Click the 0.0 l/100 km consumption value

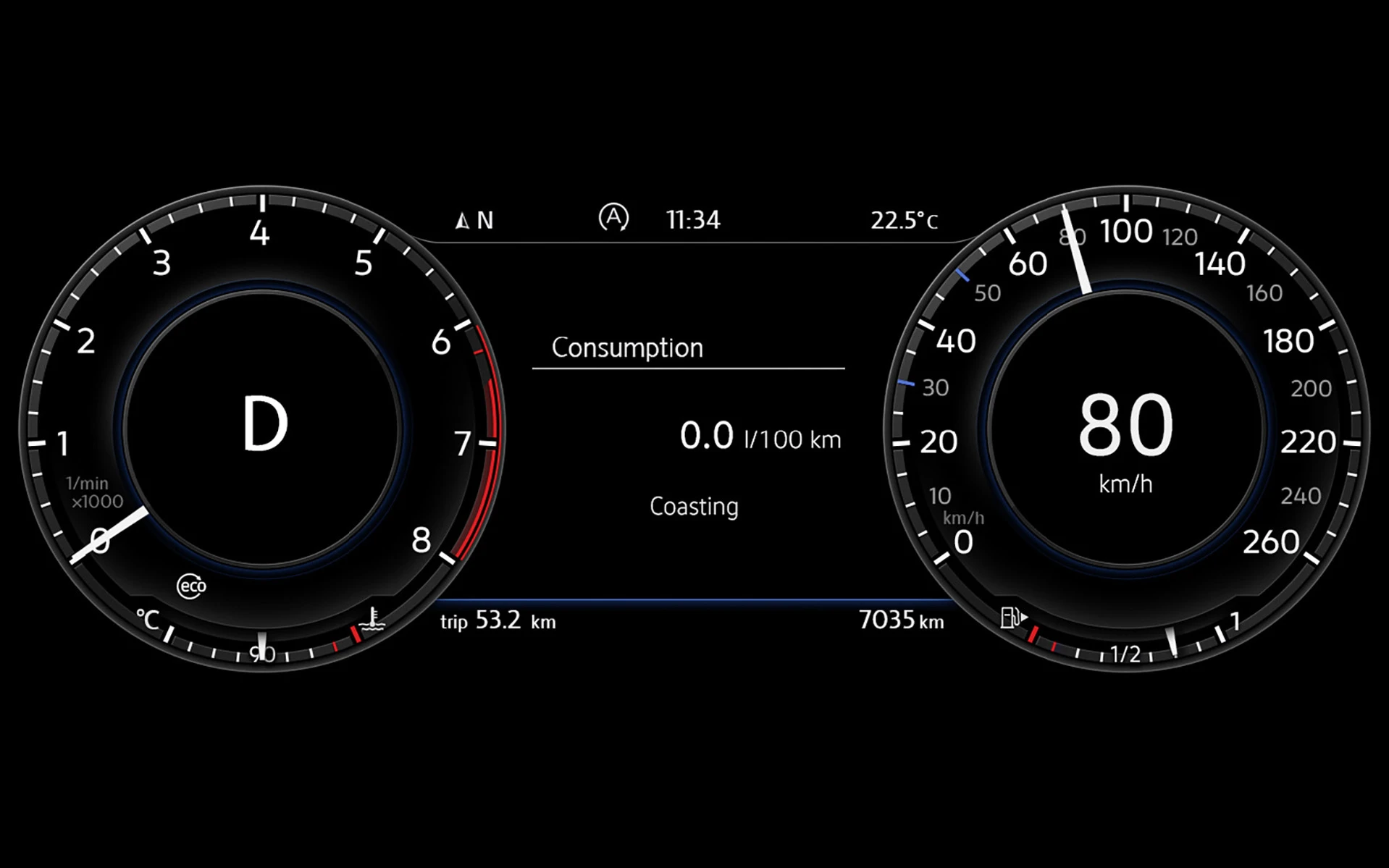[760, 437]
